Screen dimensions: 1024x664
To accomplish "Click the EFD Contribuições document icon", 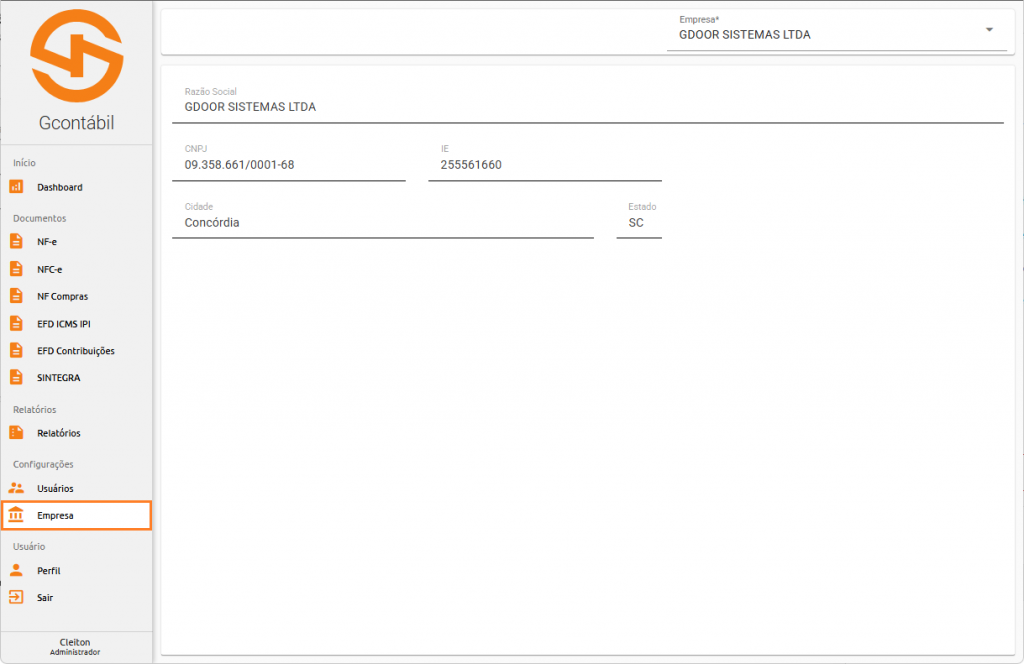I will point(16,351).
